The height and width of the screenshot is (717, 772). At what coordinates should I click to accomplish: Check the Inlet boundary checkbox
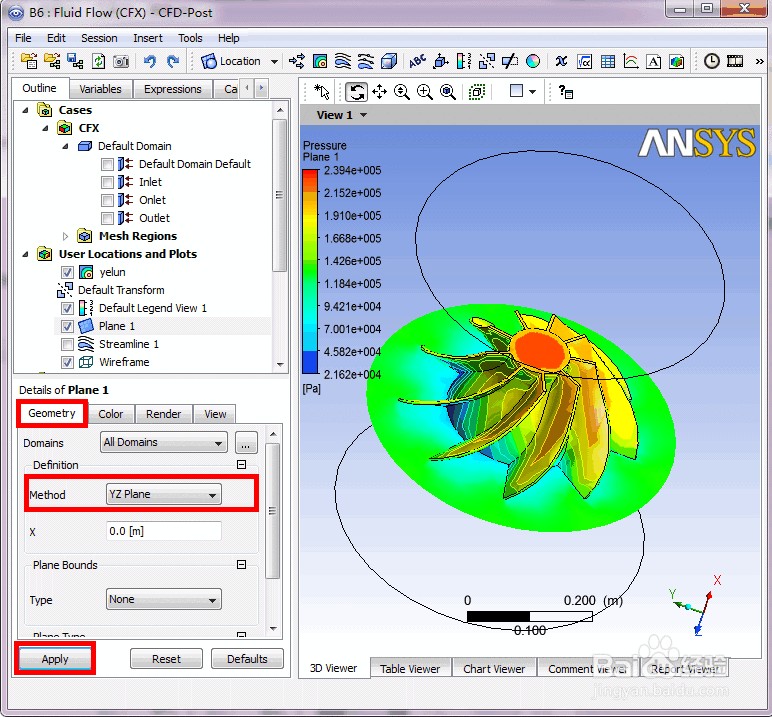tap(107, 182)
